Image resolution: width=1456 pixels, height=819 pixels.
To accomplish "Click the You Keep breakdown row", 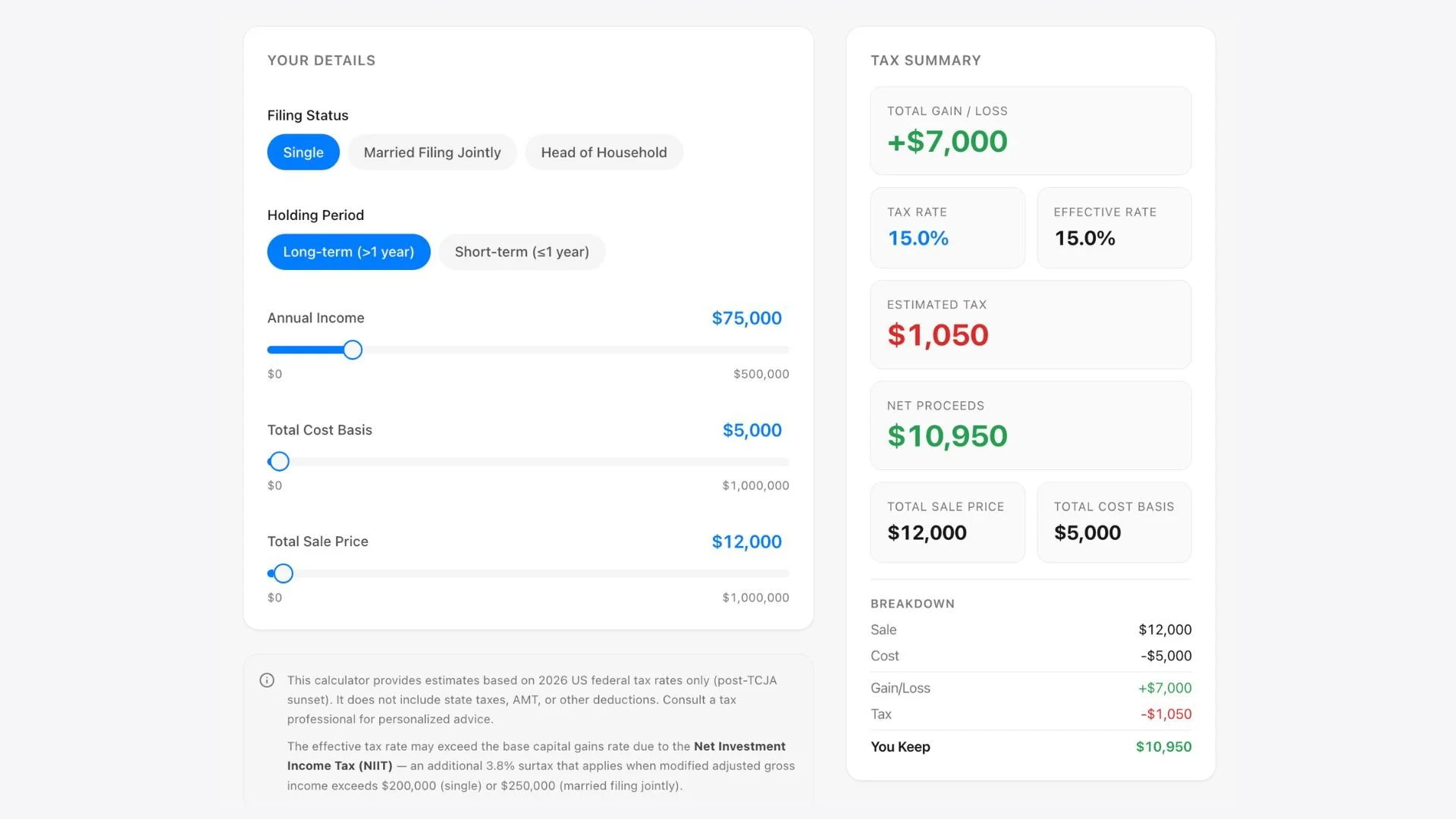I will (1031, 747).
